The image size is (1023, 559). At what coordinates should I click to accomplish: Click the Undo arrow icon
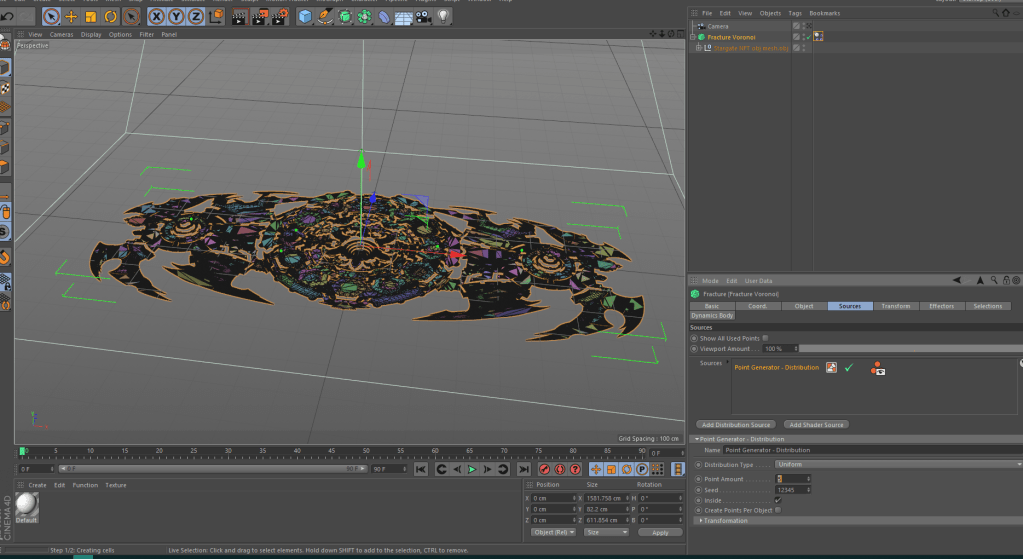[x=8, y=17]
